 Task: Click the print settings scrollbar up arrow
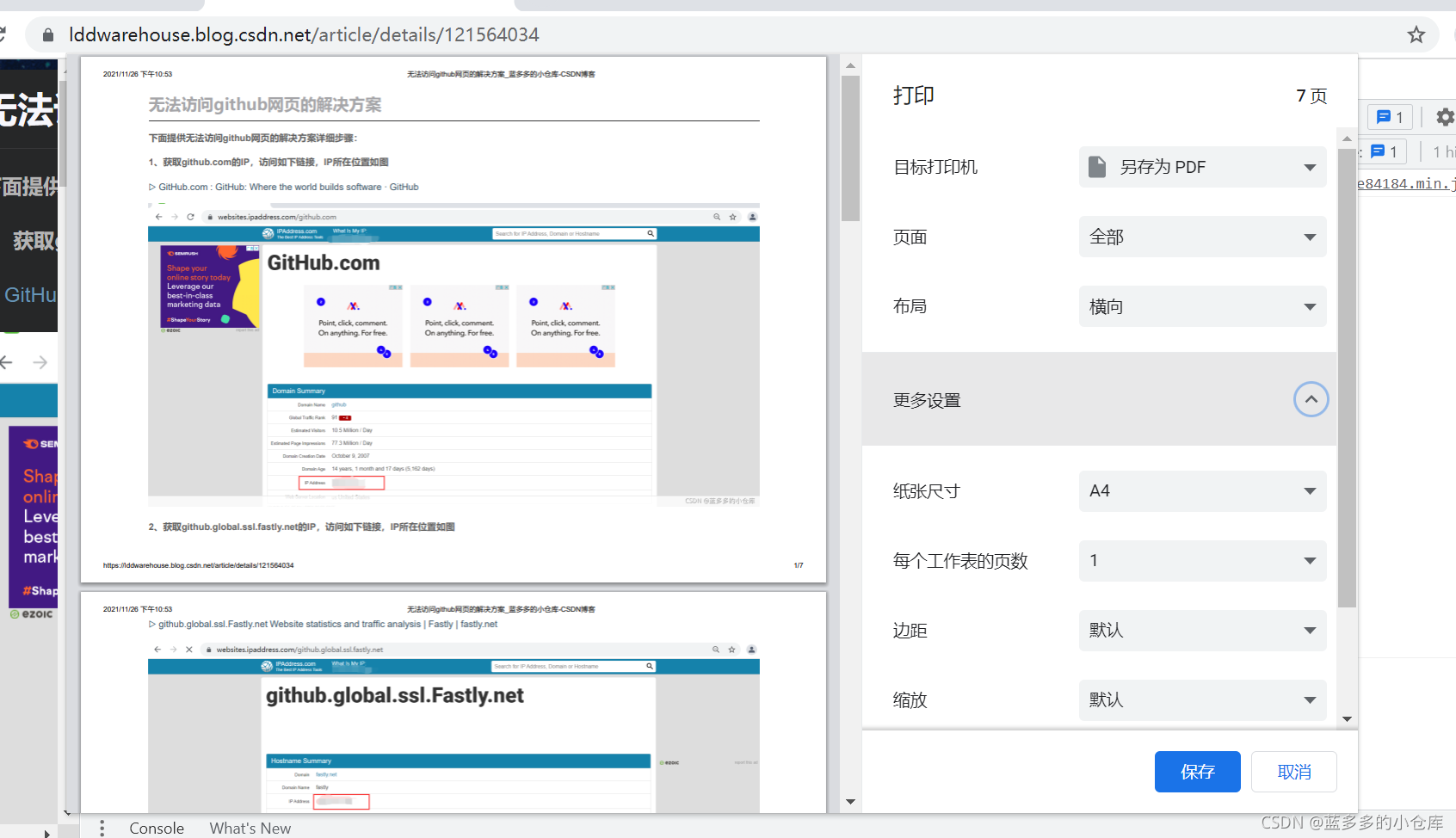[1348, 139]
